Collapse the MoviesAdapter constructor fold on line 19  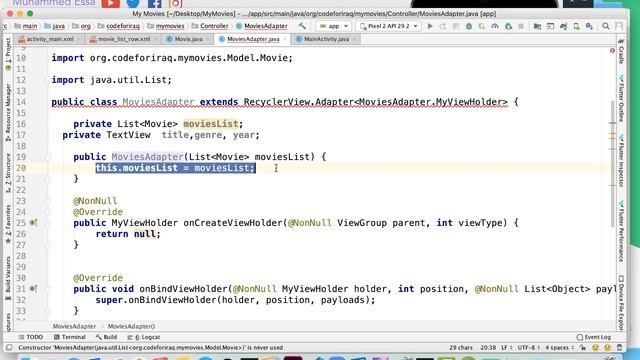(x=48, y=157)
